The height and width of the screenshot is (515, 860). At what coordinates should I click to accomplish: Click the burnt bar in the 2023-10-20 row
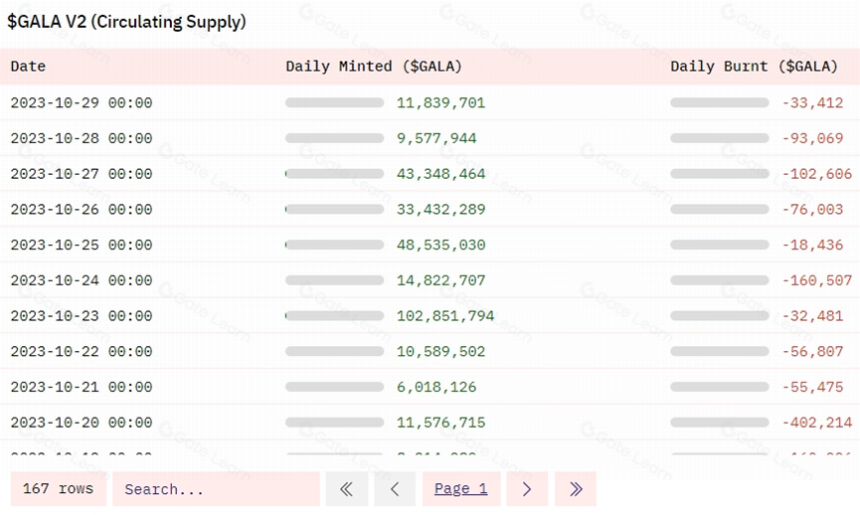720,422
